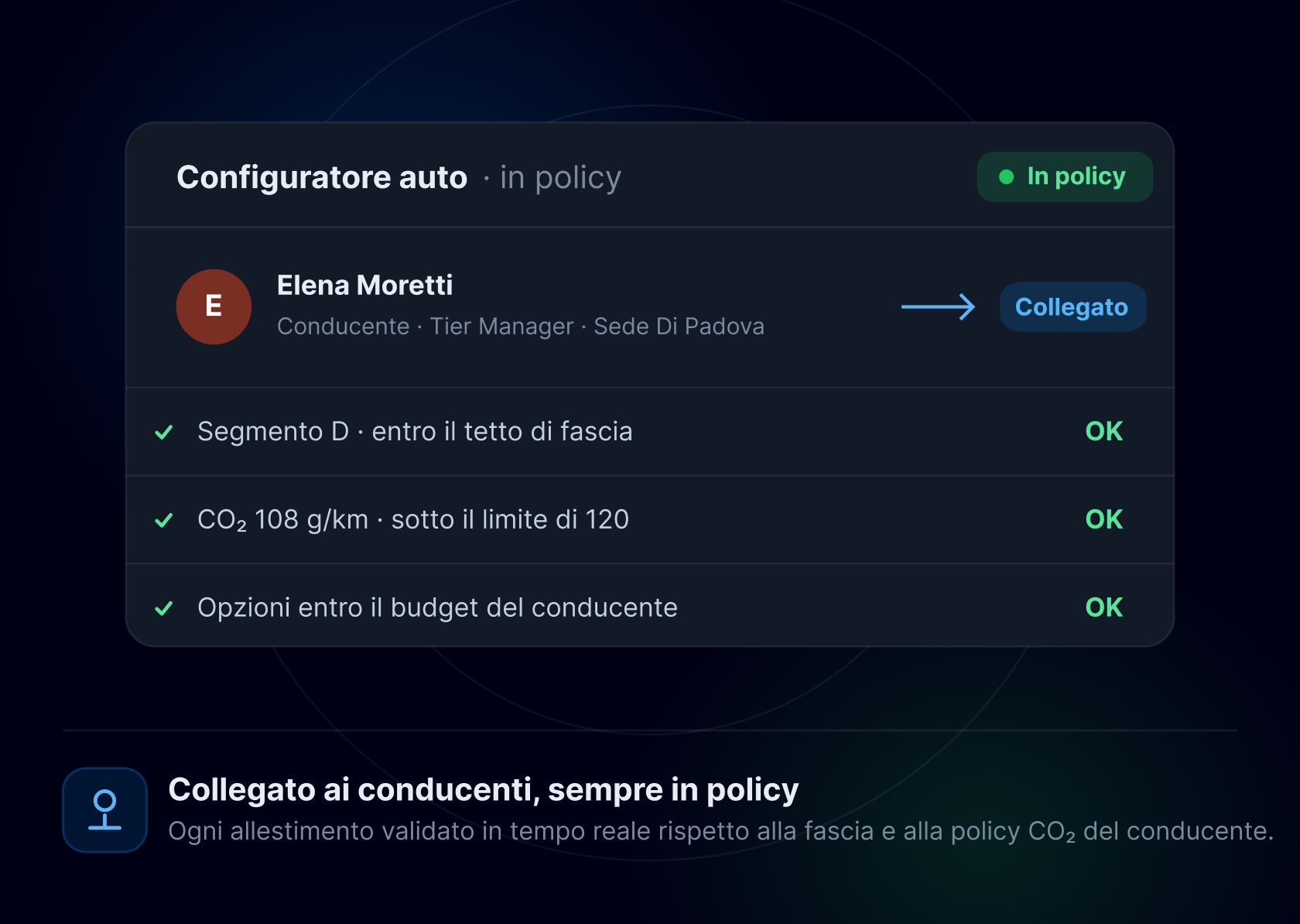Select Elena Moretti's avatar with letter E
Image resolution: width=1300 pixels, height=924 pixels.
(214, 306)
